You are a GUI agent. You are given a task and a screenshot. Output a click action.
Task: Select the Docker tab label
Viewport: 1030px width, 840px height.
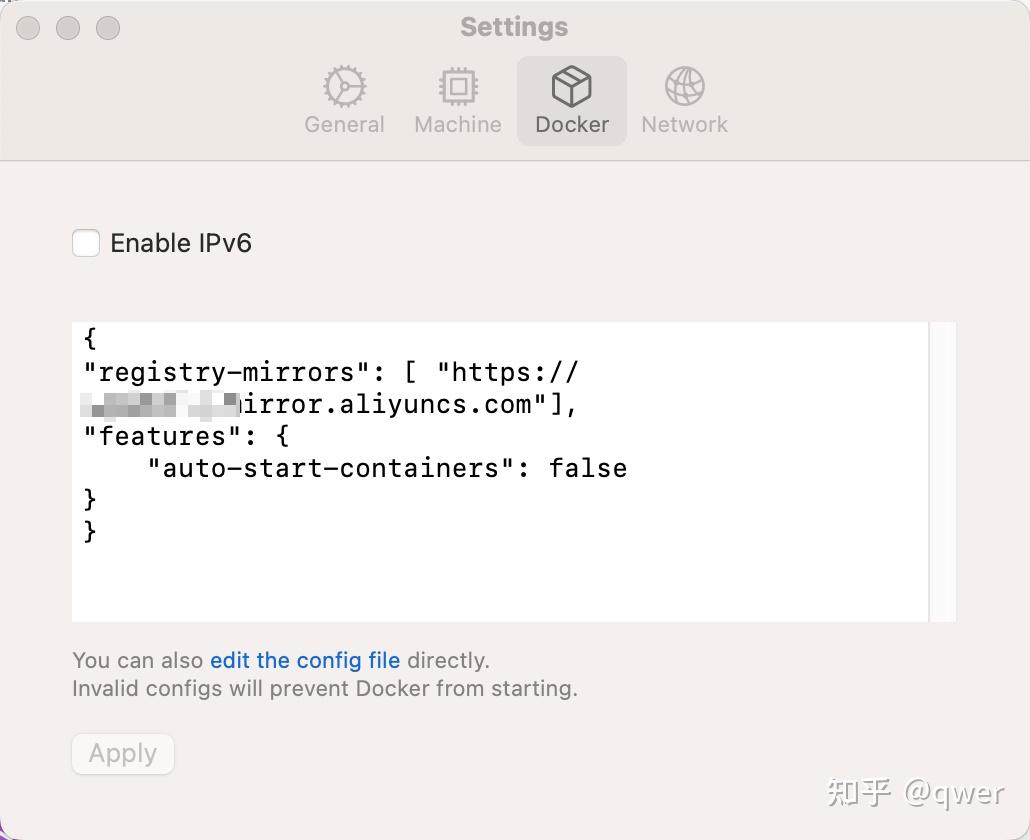[572, 125]
